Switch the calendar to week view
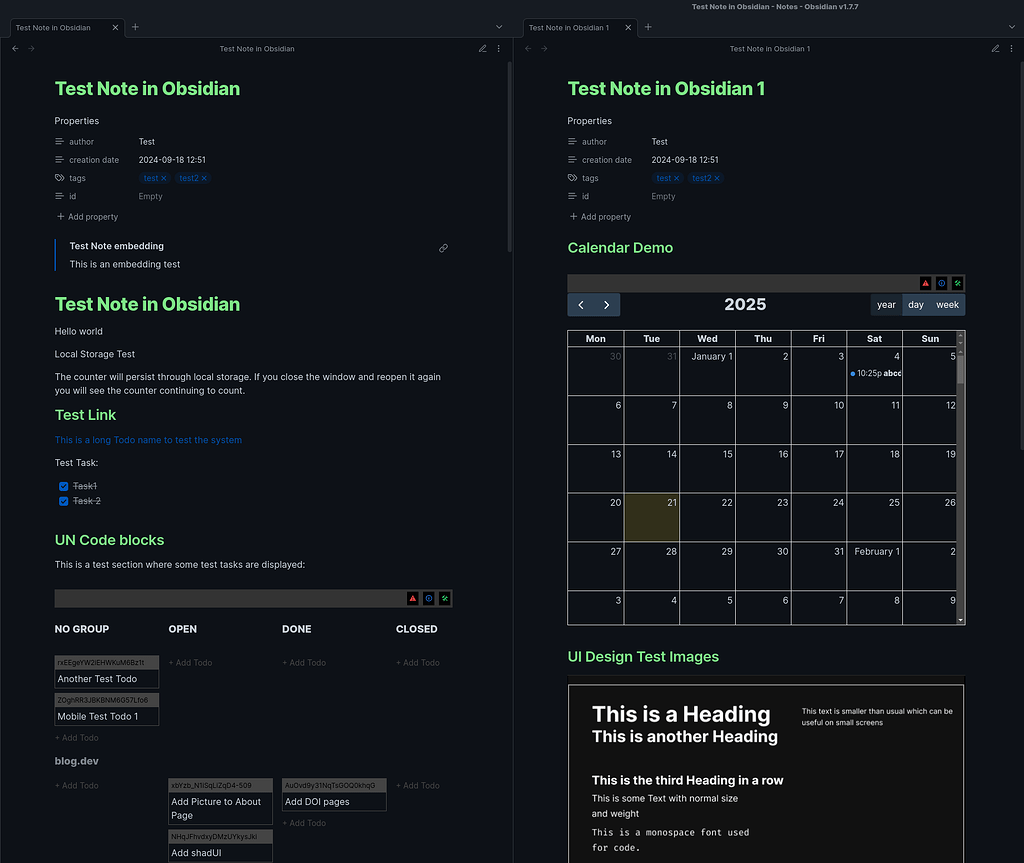 pyautogui.click(x=947, y=305)
